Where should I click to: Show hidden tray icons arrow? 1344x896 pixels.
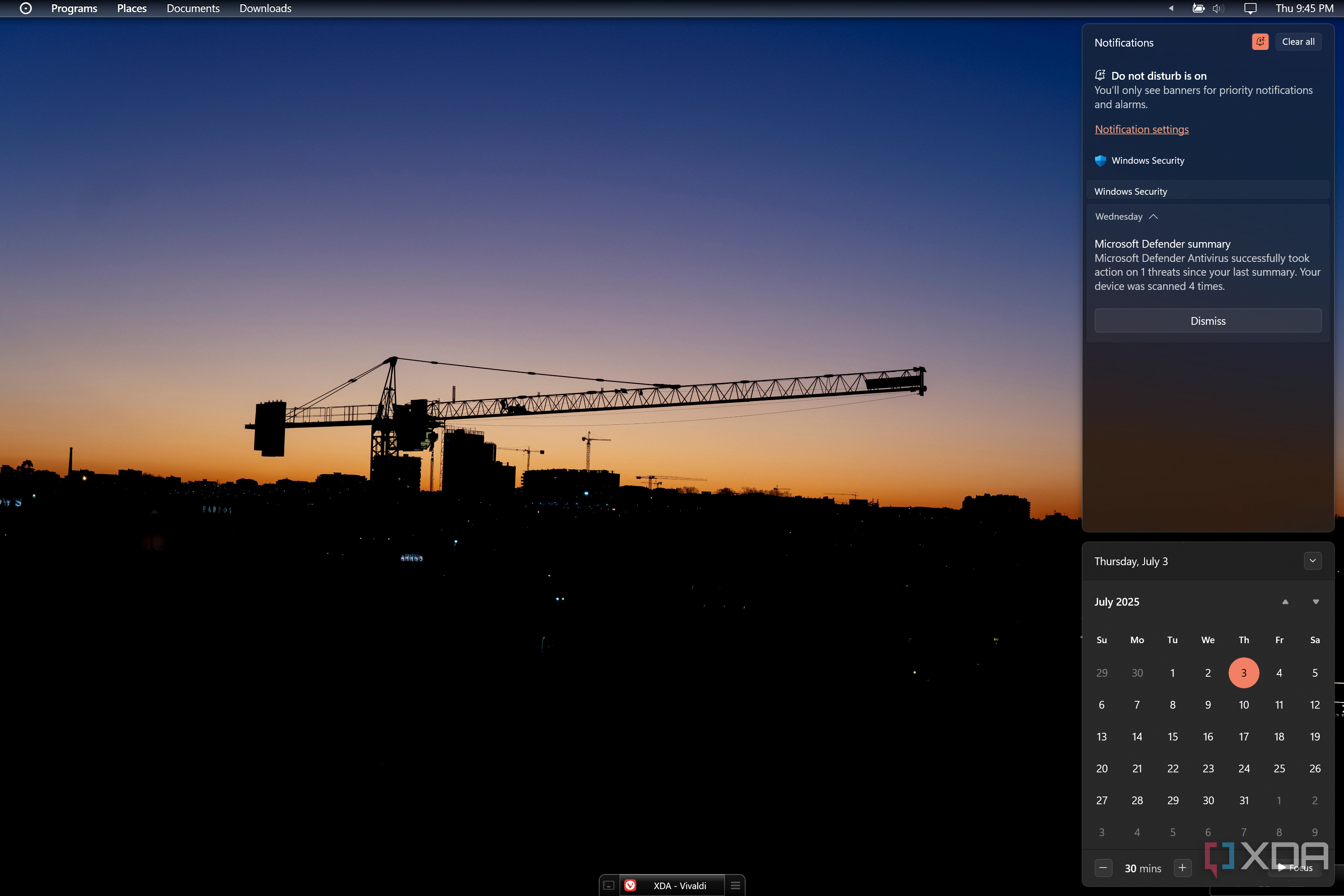coord(1171,8)
